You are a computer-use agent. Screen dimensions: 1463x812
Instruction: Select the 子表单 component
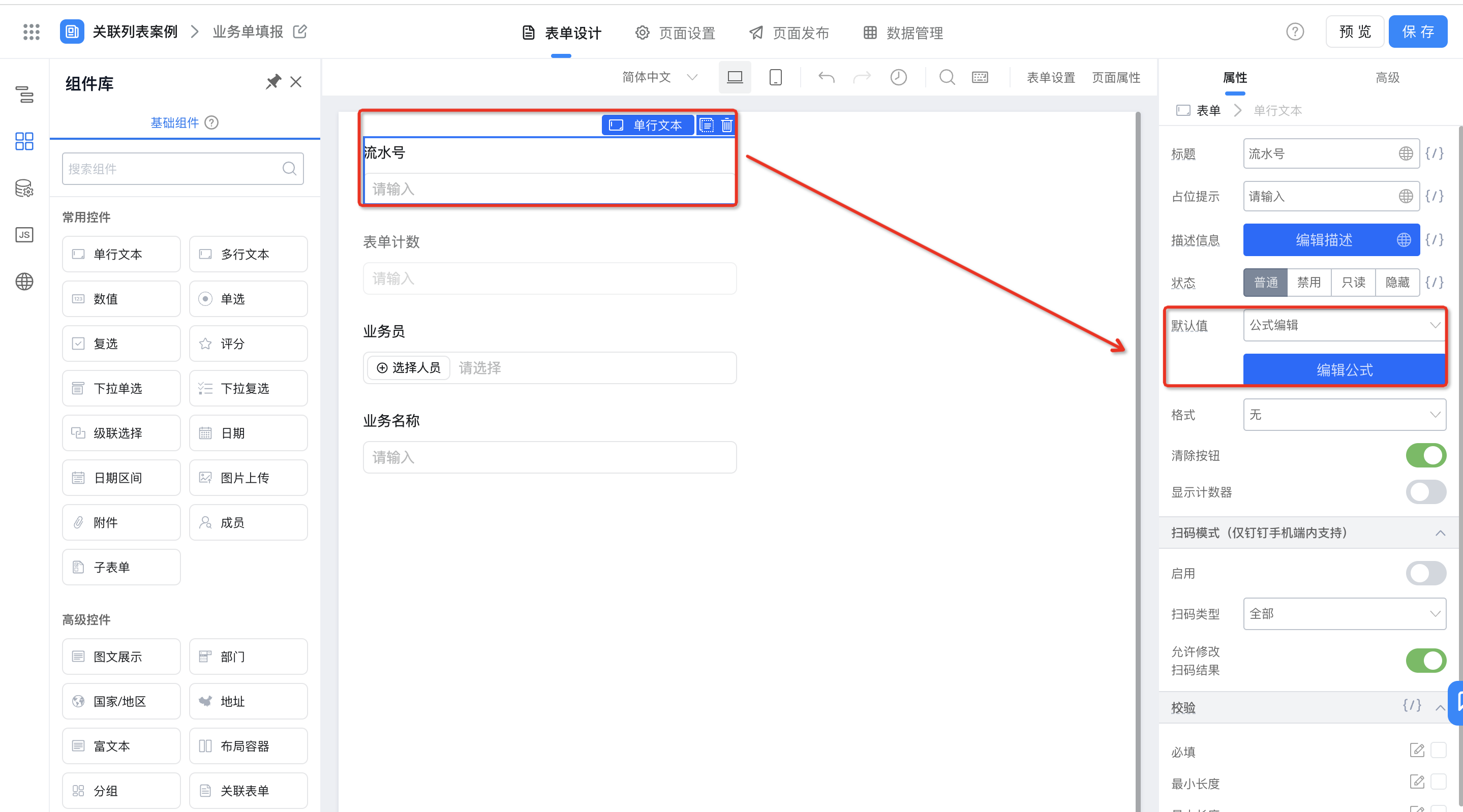[121, 567]
